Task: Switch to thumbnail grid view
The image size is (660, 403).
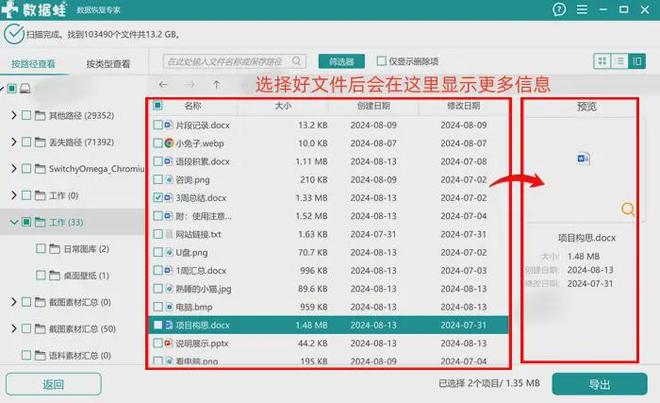Action: tap(602, 61)
